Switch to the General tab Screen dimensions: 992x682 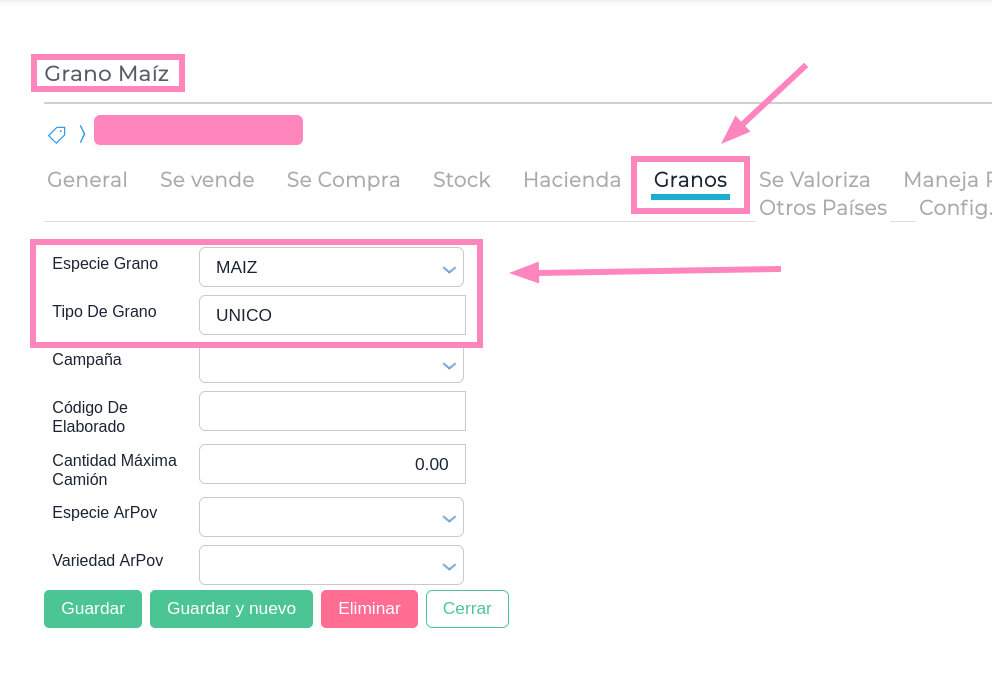point(87,180)
